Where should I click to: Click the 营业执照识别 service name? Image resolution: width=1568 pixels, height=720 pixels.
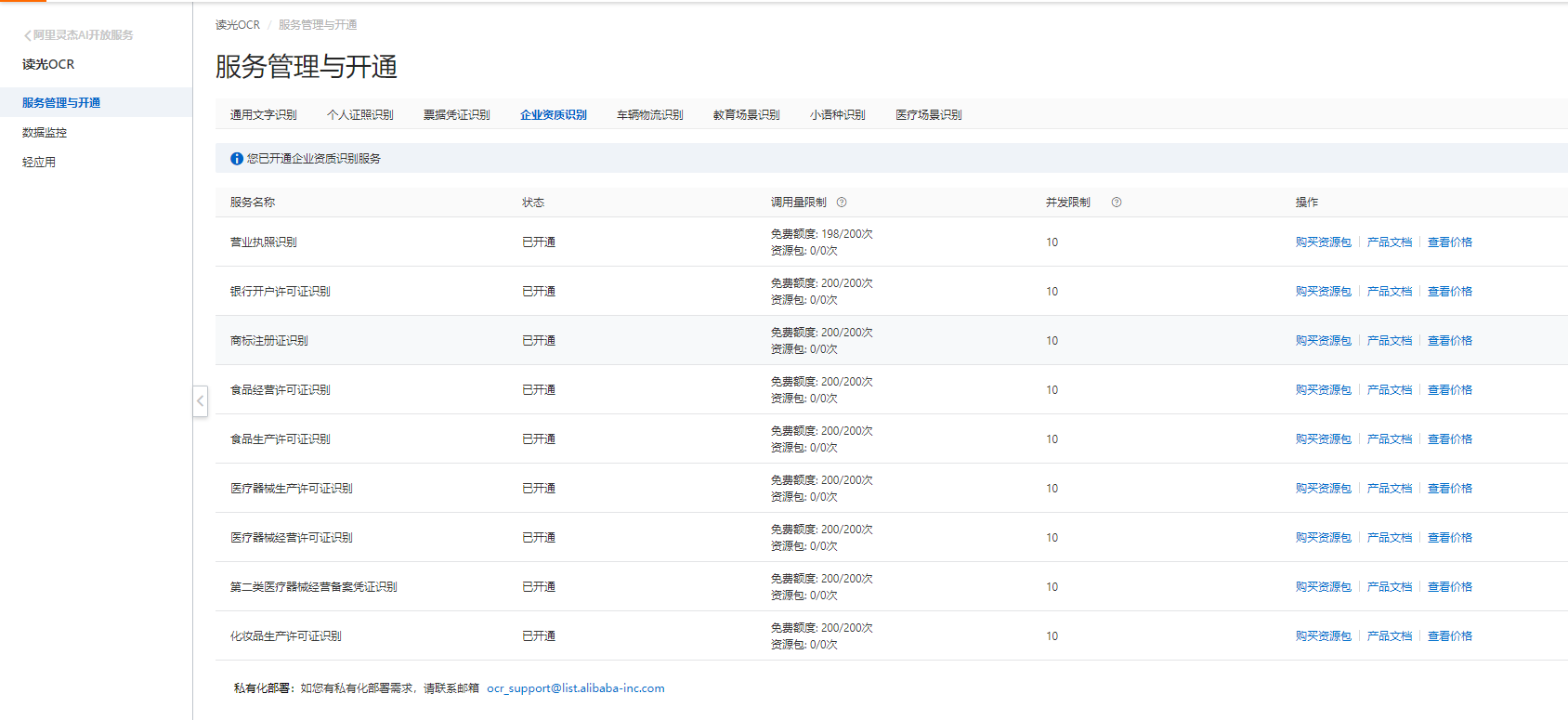coord(264,242)
